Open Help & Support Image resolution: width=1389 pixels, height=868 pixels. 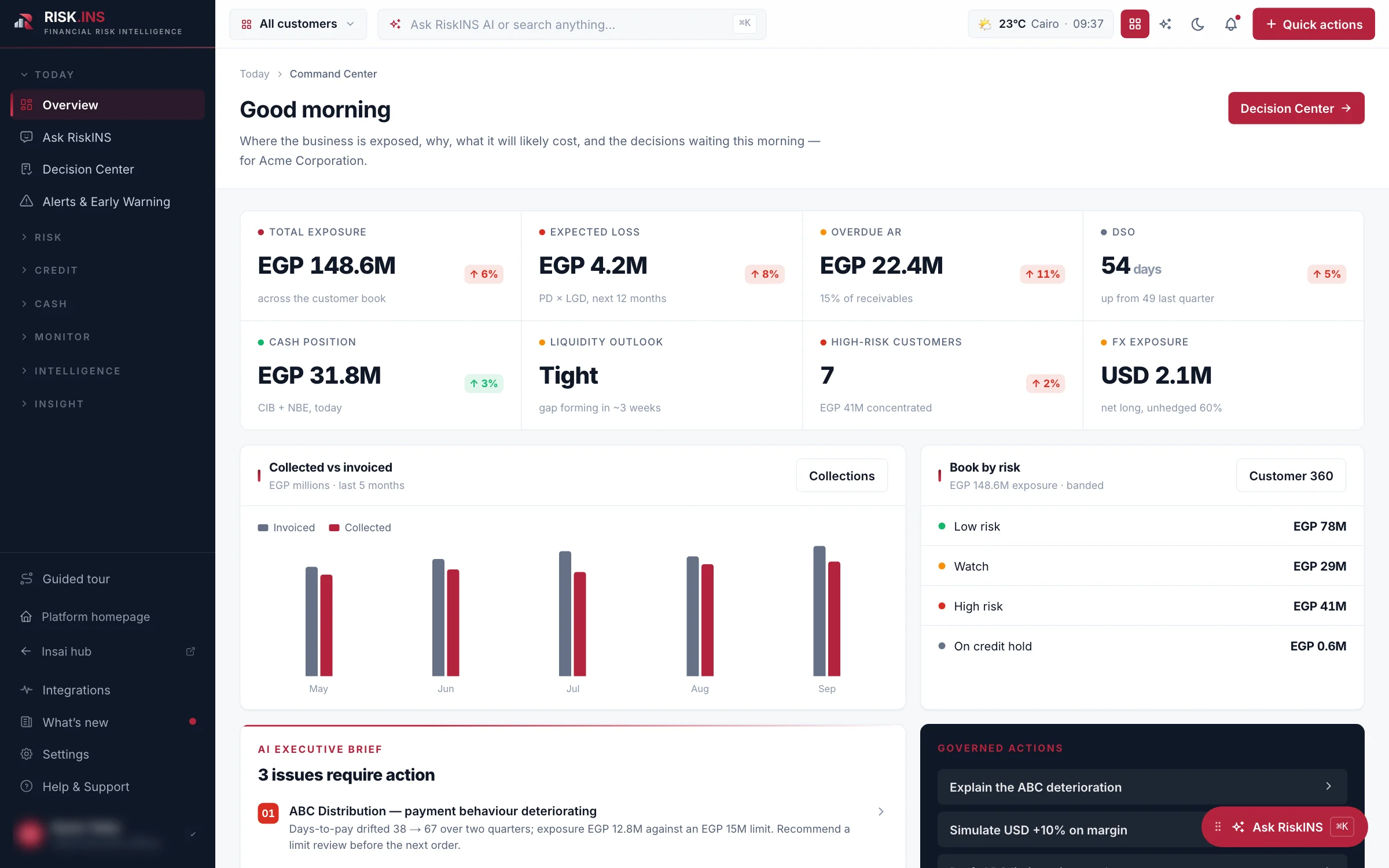pos(108,786)
